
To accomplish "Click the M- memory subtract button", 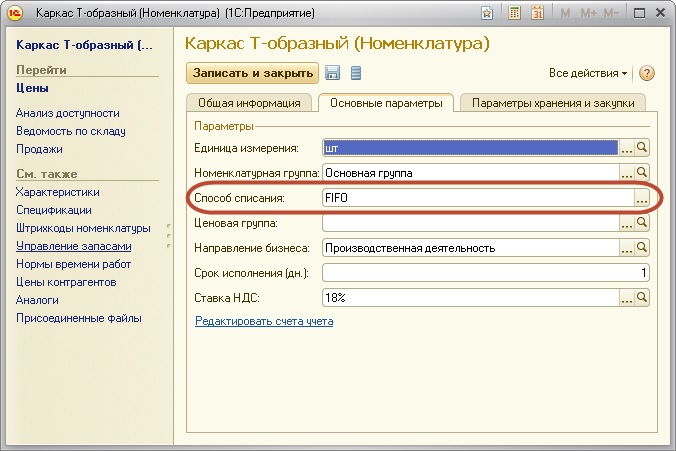I will 611,13.
